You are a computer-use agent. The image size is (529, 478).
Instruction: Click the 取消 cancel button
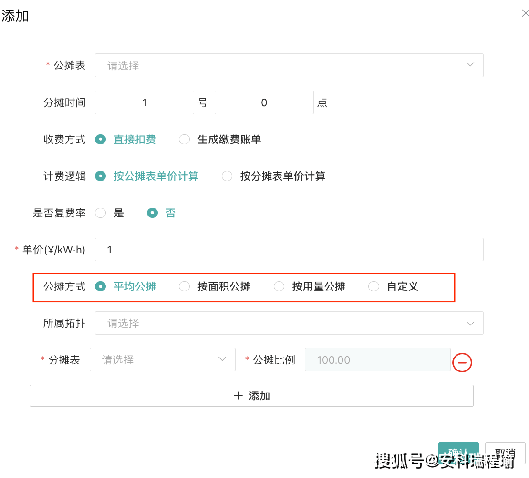pos(505,452)
